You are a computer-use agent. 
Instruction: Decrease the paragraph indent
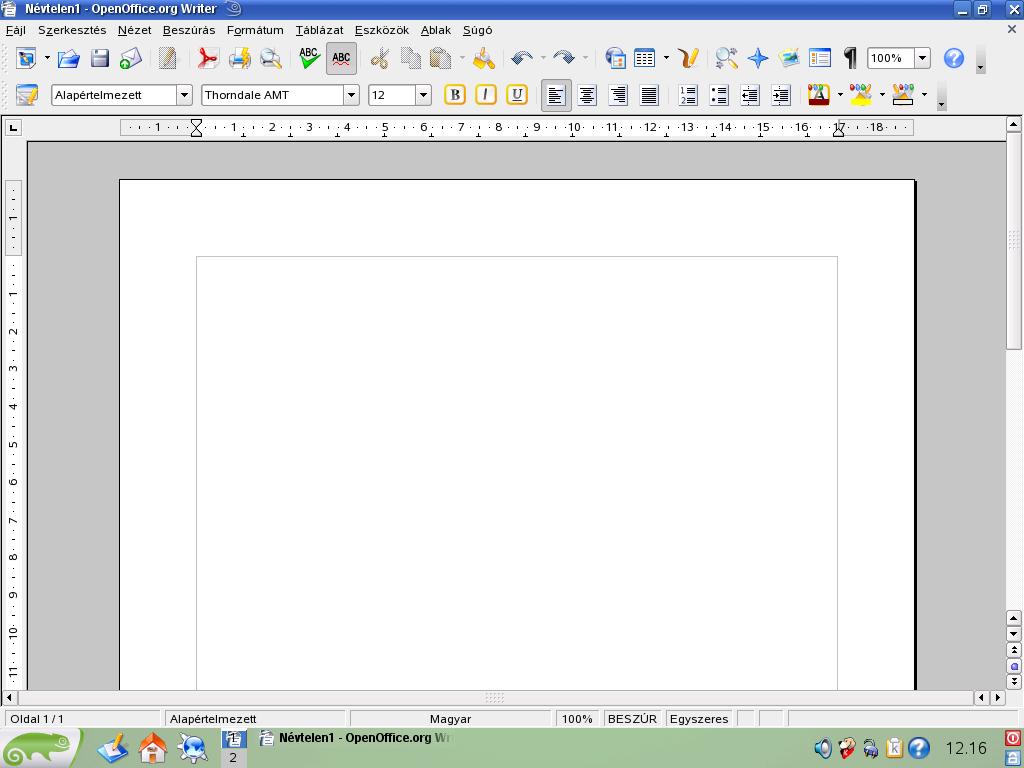[750, 95]
